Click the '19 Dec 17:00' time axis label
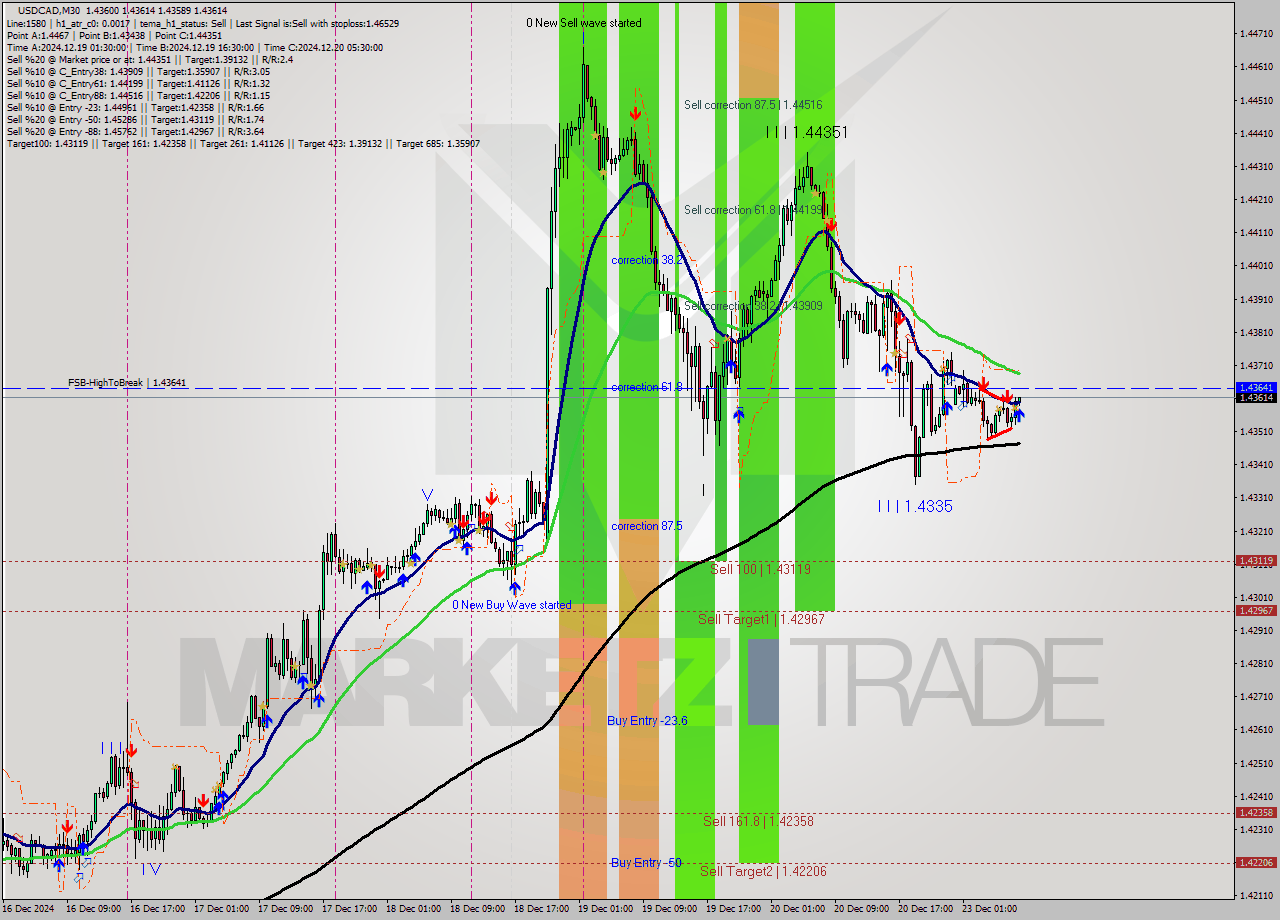The height and width of the screenshot is (920, 1280). coord(734,909)
